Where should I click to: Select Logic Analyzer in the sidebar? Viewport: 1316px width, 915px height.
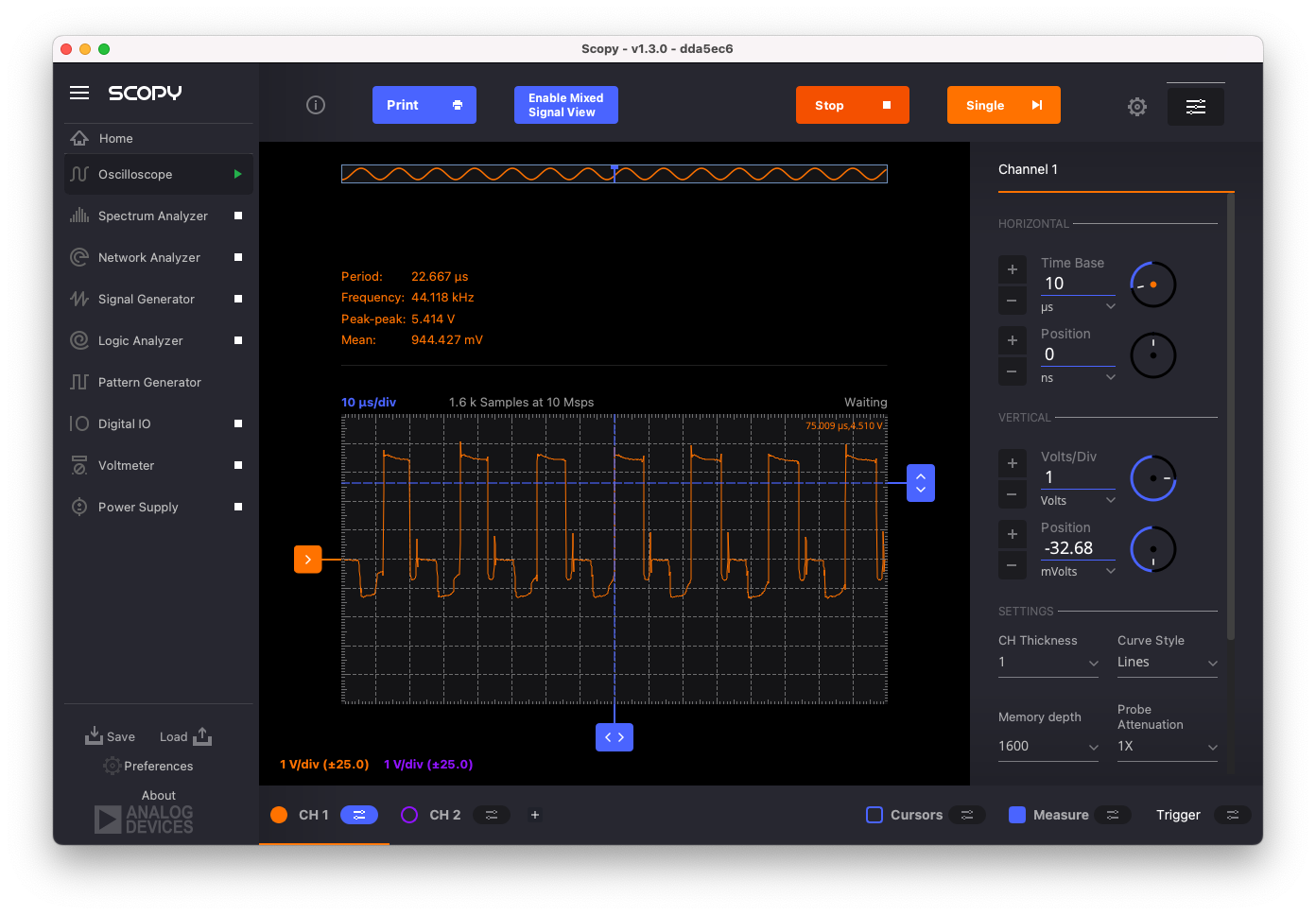coord(159,340)
